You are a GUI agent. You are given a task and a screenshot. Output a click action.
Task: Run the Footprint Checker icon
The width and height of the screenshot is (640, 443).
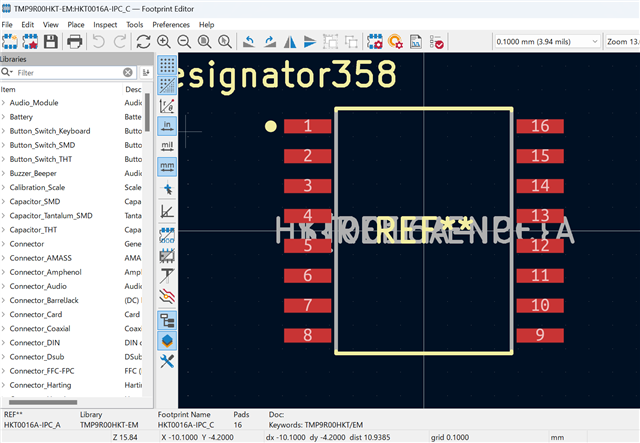(436, 42)
